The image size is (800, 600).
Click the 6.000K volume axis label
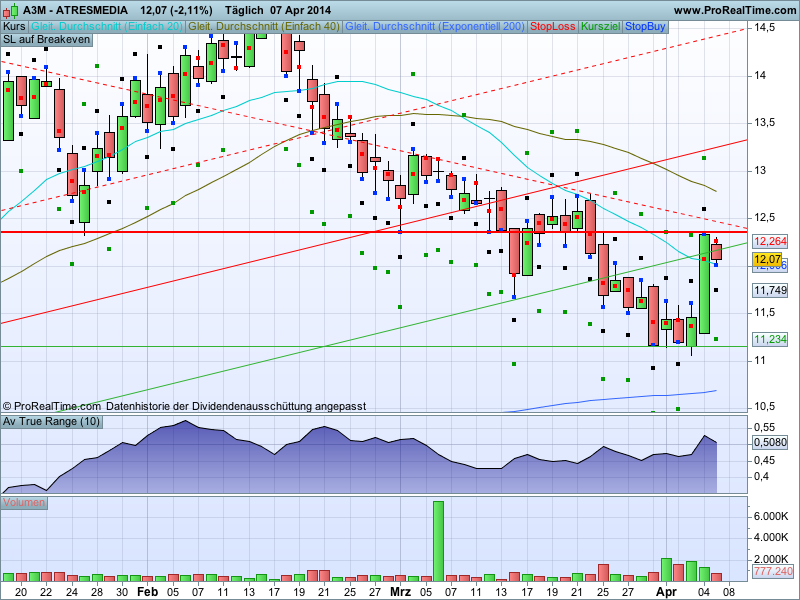point(770,516)
